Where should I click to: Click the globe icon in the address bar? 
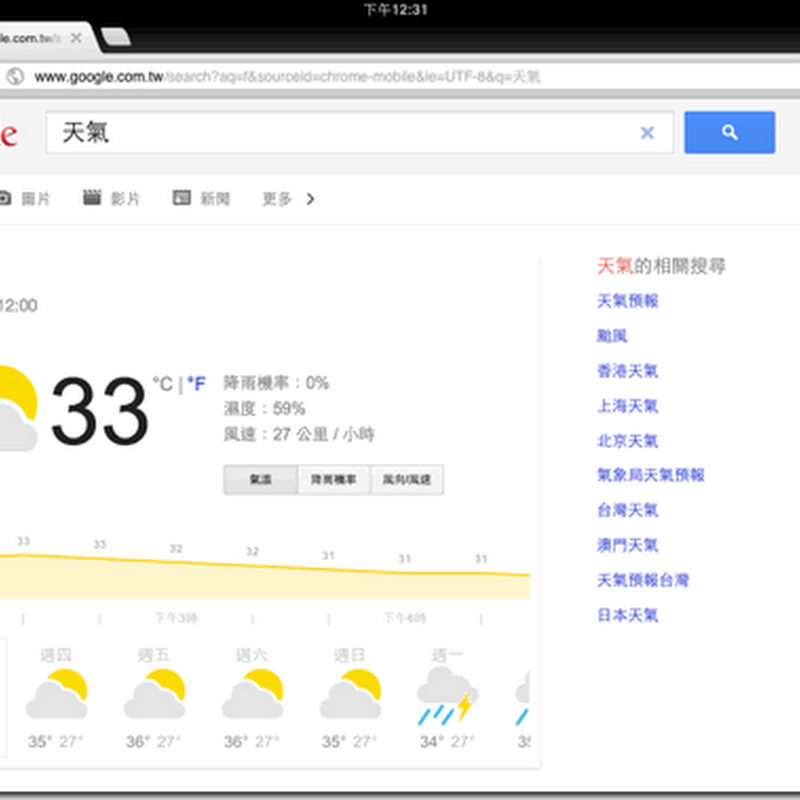[14, 76]
